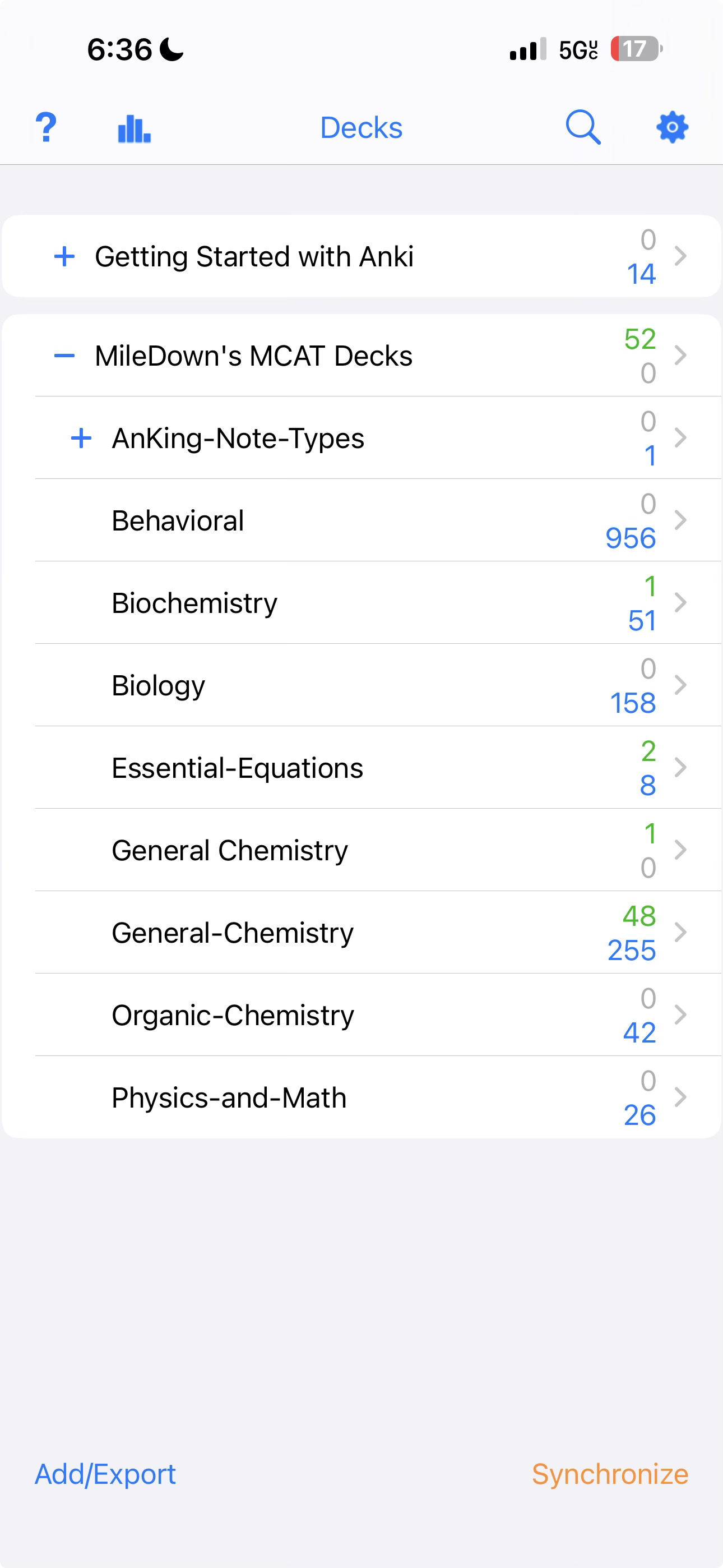Image resolution: width=723 pixels, height=1568 pixels.
Task: Collapse MileDown's MCAT Decks with minus icon
Action: coord(64,356)
